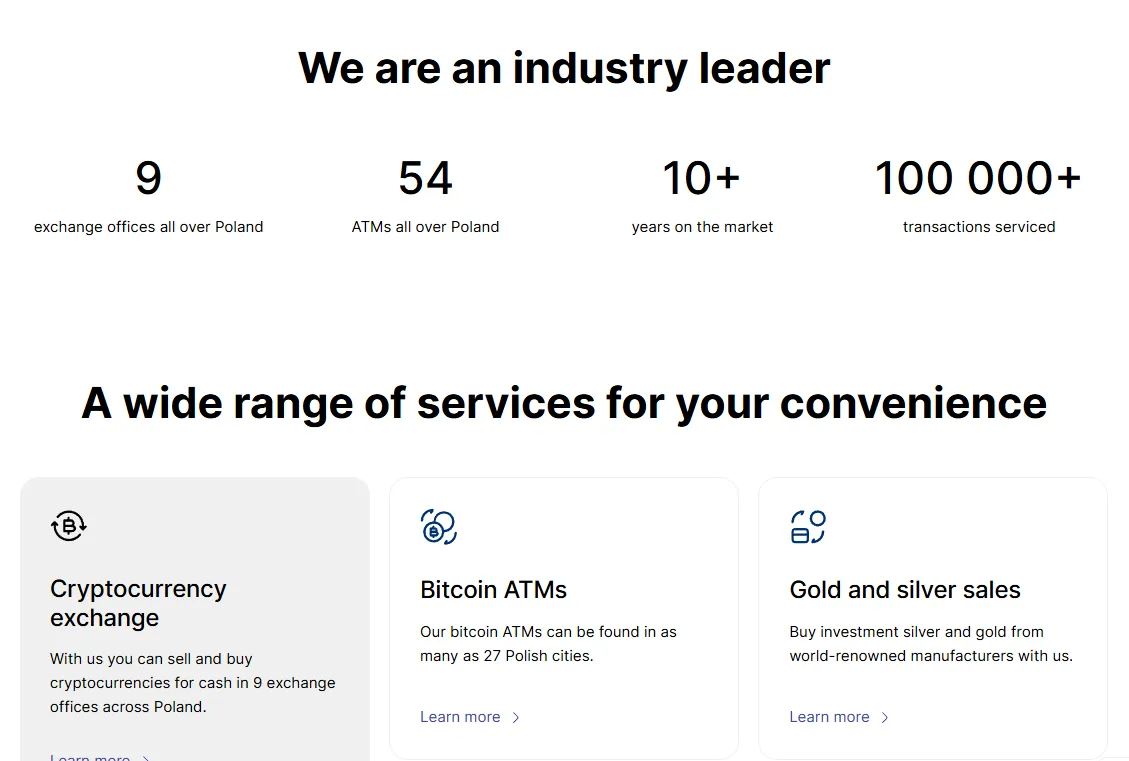Open partially visible Learn more in Cryptocurrency exchange card
Viewport: 1129px width, 761px height.
click(x=90, y=756)
